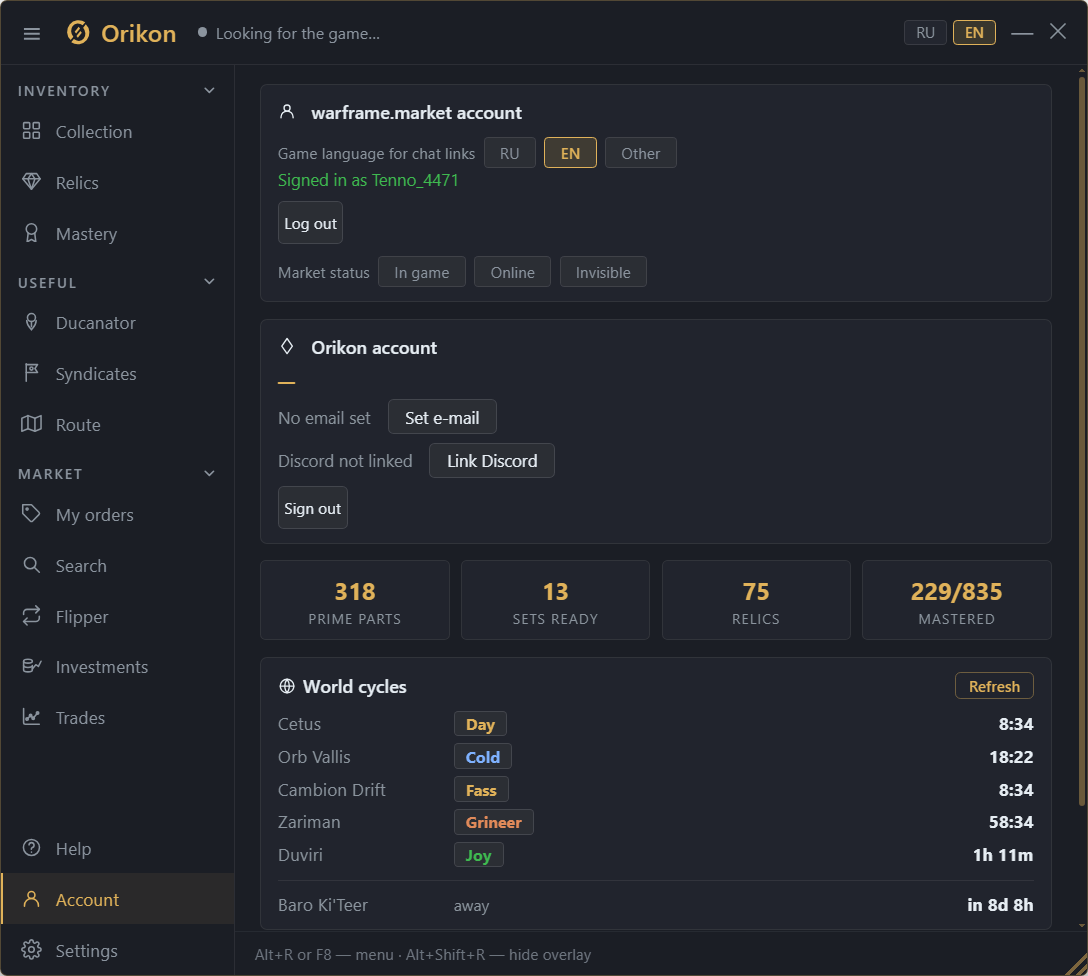
Task: Choose Other for chat link language
Action: click(x=640, y=153)
